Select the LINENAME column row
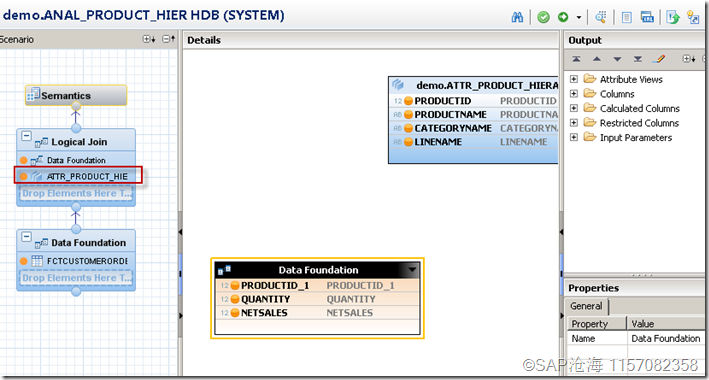The height and width of the screenshot is (380, 709). pos(474,142)
